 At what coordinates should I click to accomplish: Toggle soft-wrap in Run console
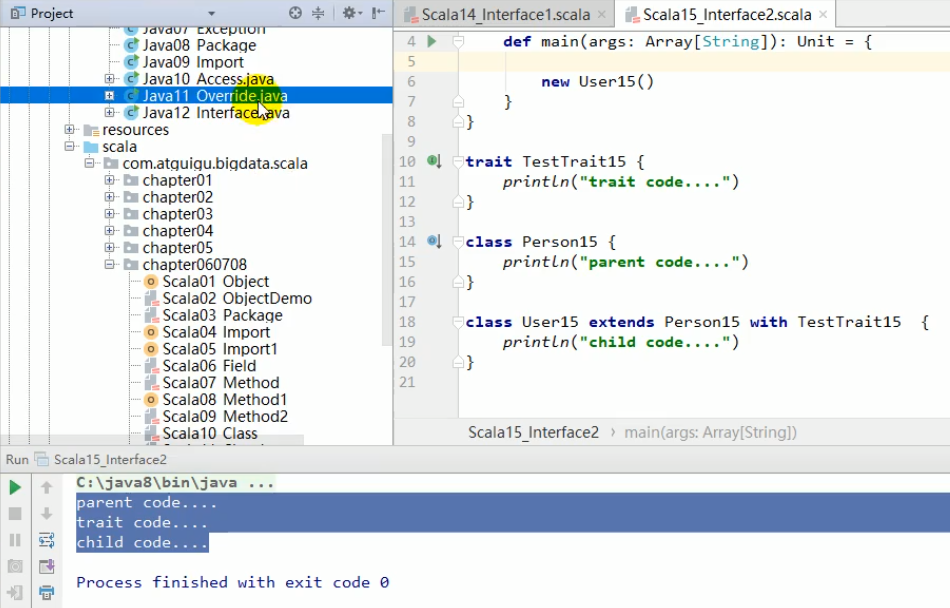tap(47, 540)
